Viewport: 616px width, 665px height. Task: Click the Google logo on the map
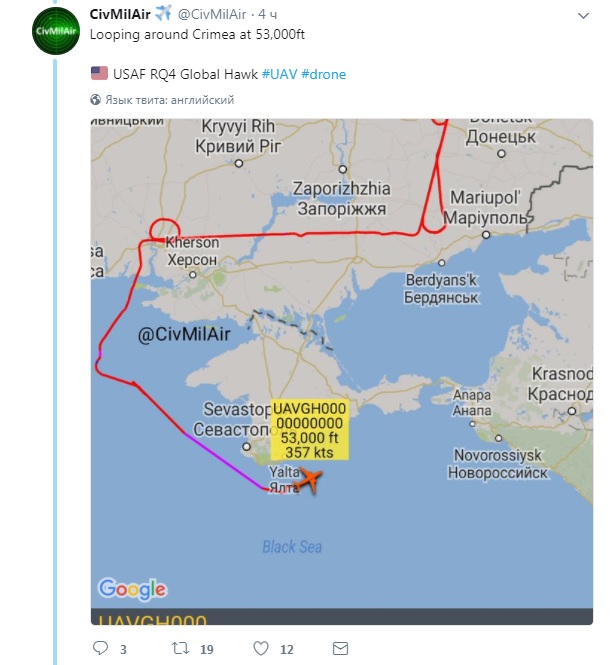tap(132, 589)
